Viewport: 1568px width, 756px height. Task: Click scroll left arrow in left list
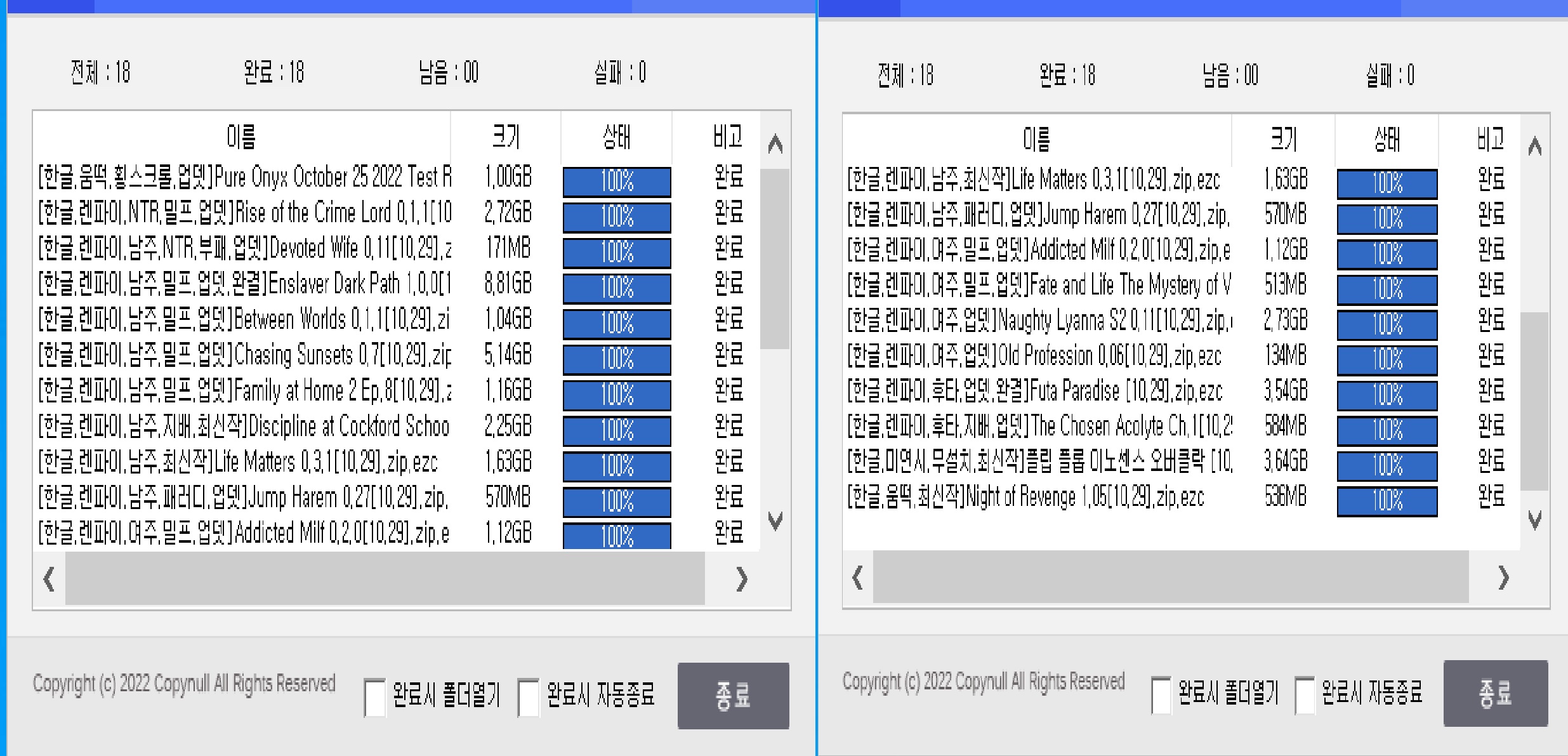pyautogui.click(x=49, y=579)
